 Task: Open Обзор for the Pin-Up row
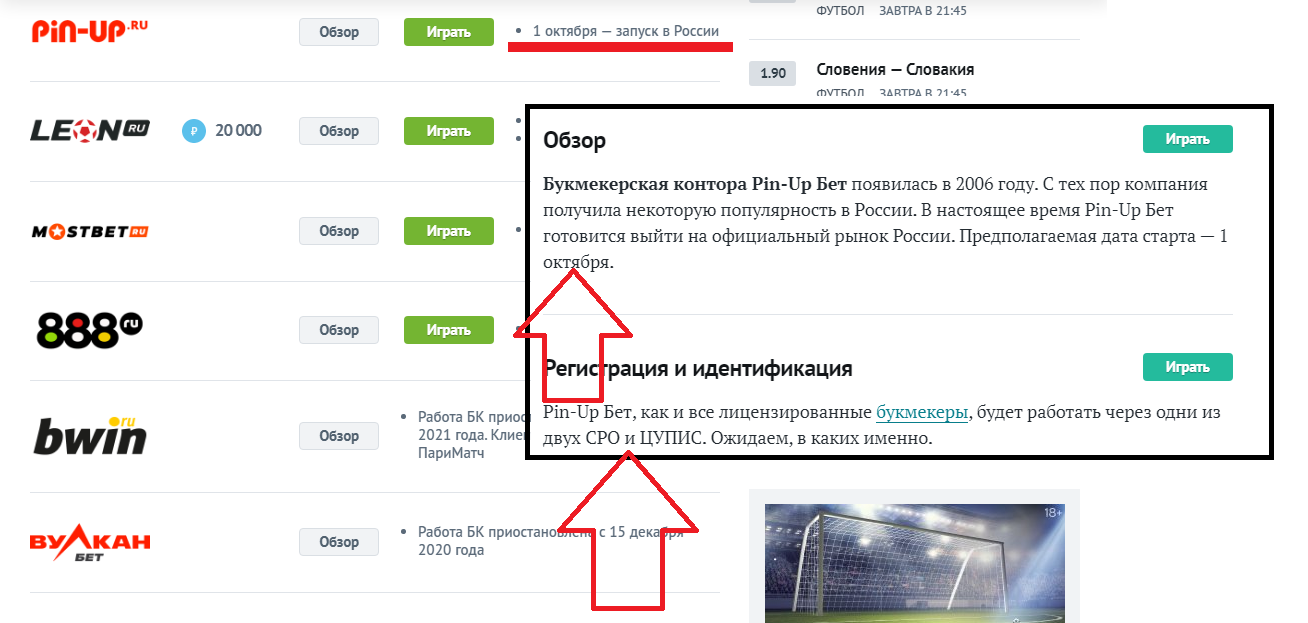339,32
